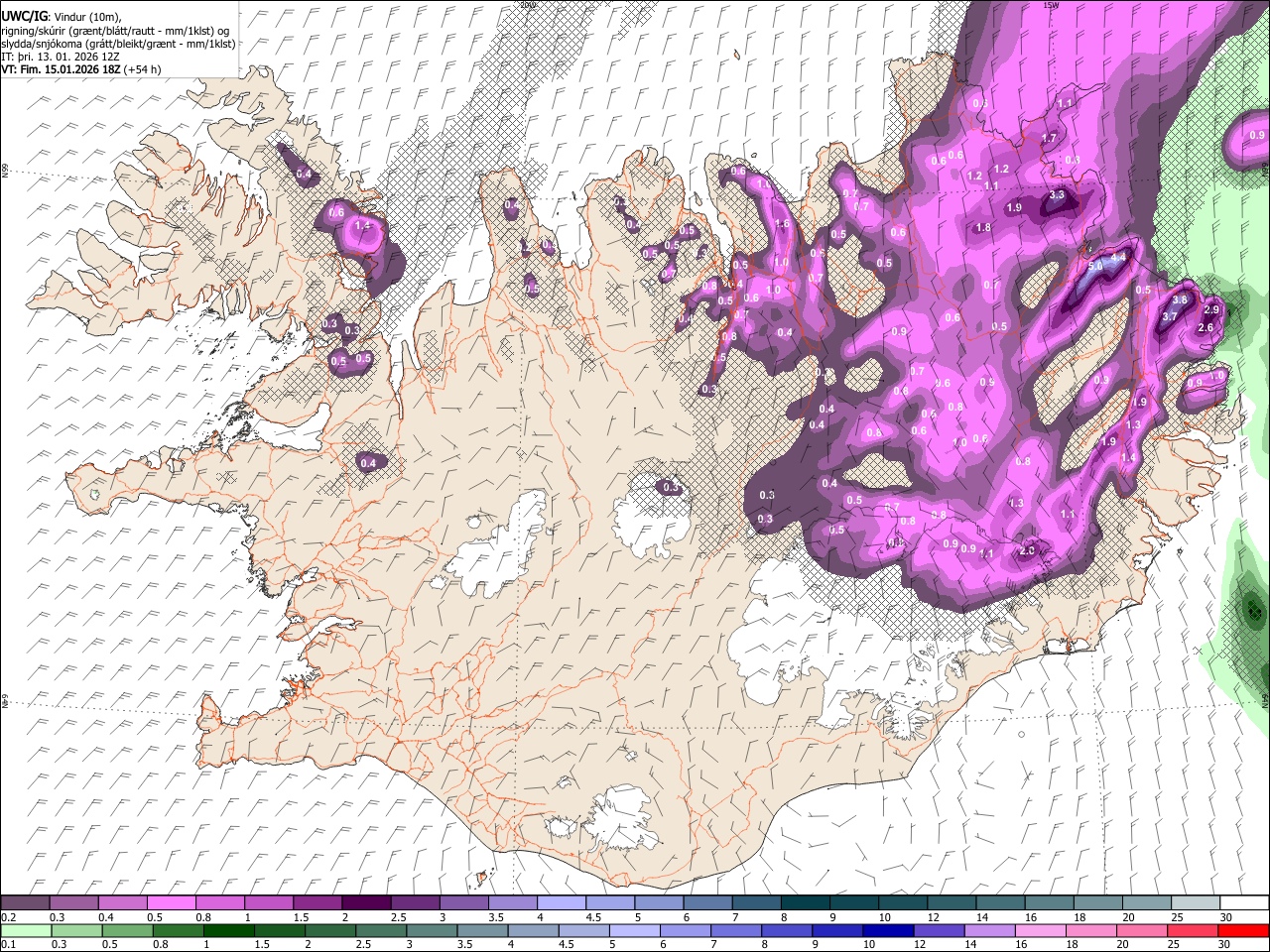Click the 'rigning/skúrir' legend description line
1270x952 pixels.
(115, 31)
